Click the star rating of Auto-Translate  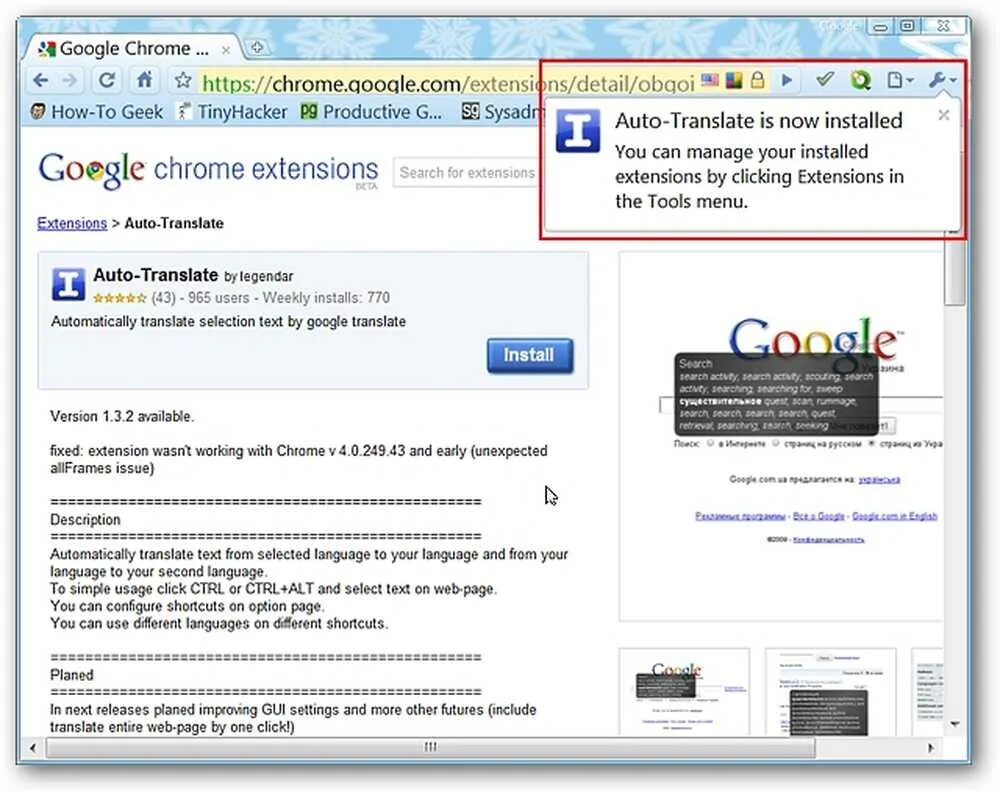coord(119,298)
